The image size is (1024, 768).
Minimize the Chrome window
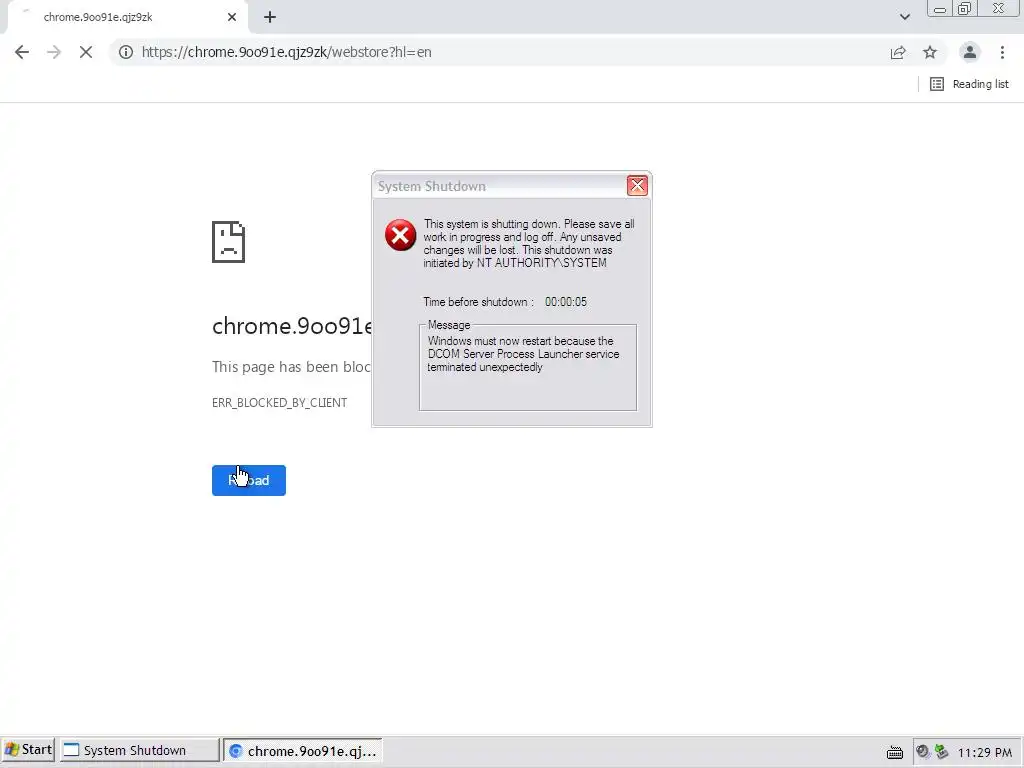940,9
